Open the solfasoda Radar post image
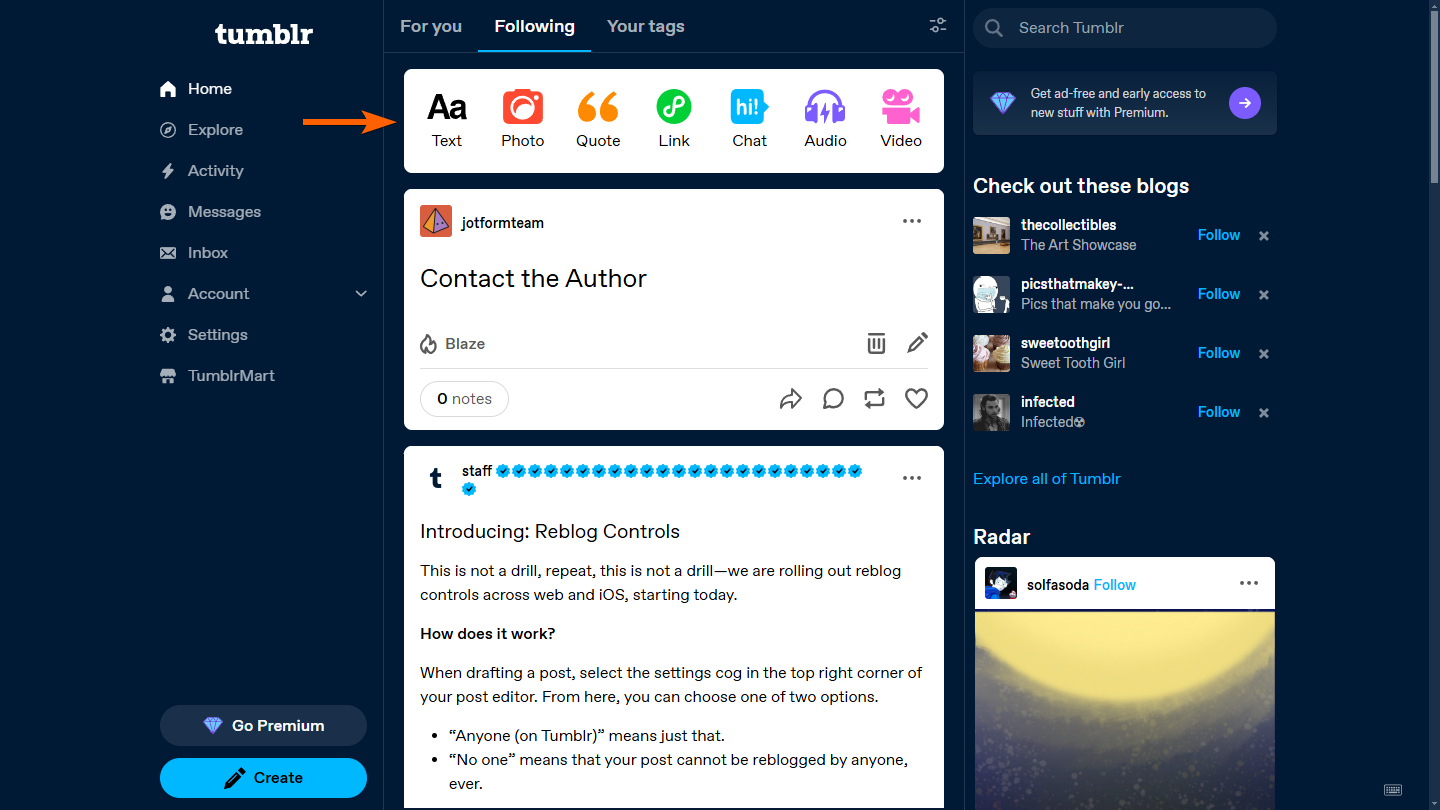Viewport: 1440px width, 810px height. tap(1125, 710)
